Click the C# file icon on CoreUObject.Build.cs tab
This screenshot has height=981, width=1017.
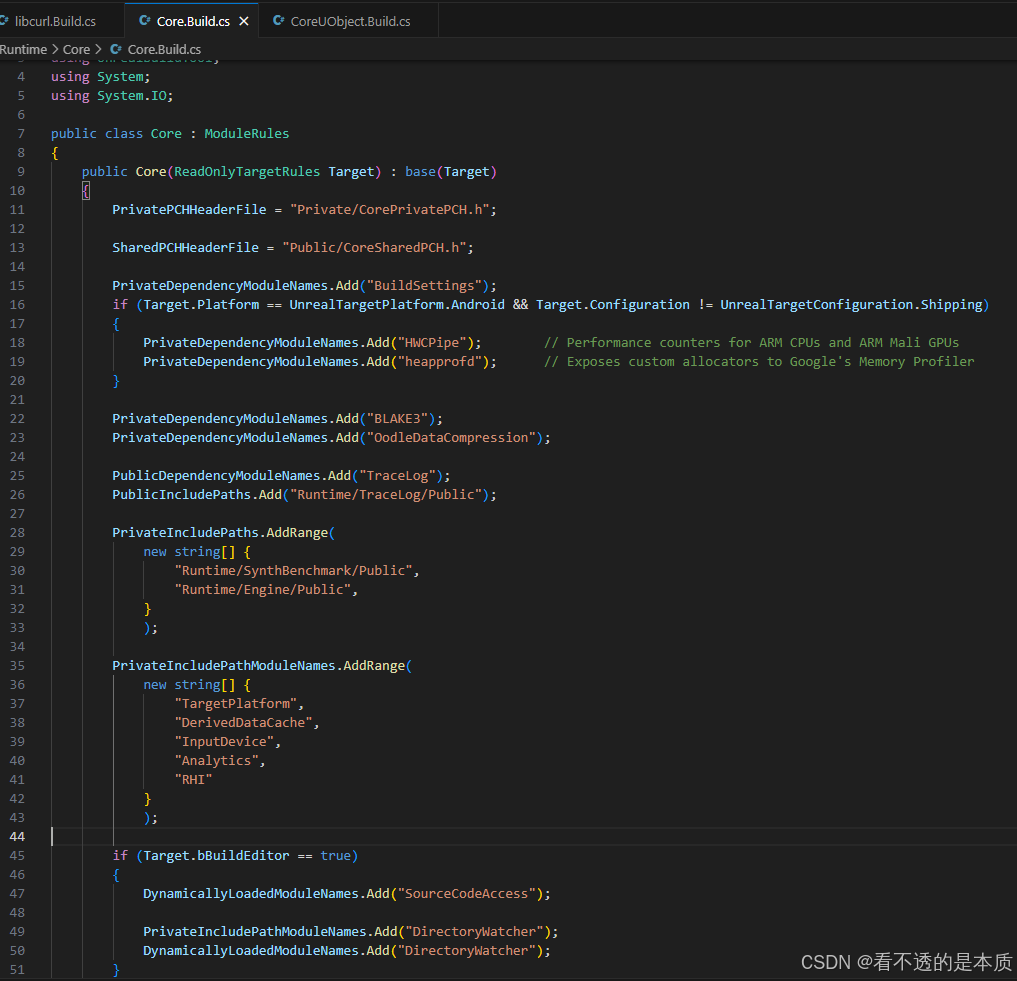[x=279, y=21]
